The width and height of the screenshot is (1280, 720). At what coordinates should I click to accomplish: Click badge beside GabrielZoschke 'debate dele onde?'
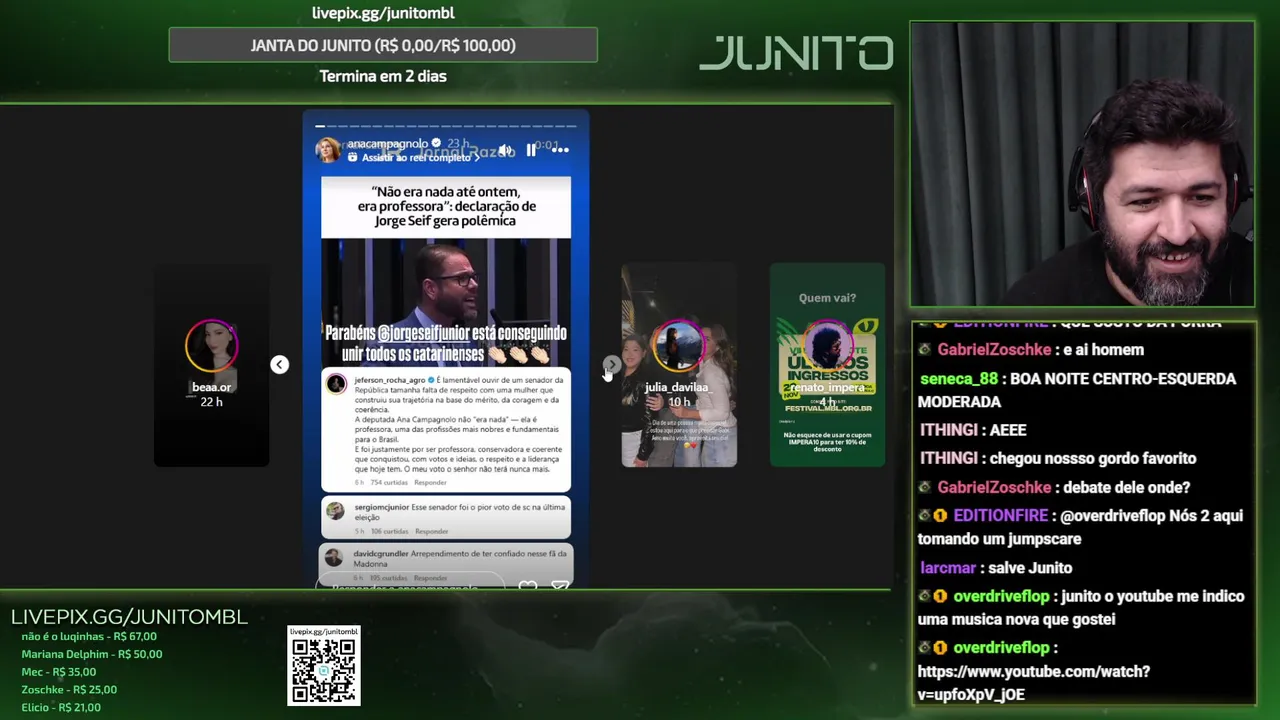click(x=925, y=487)
